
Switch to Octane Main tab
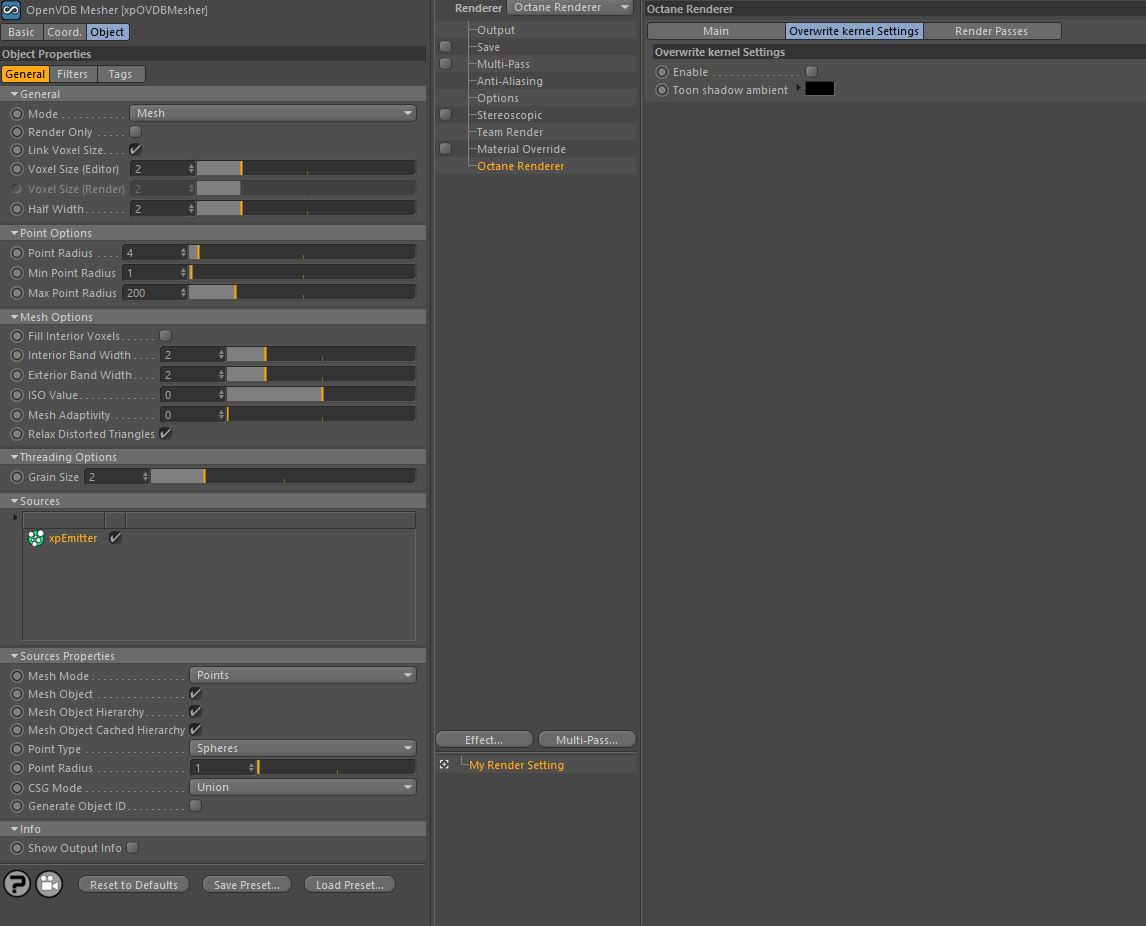(x=716, y=31)
